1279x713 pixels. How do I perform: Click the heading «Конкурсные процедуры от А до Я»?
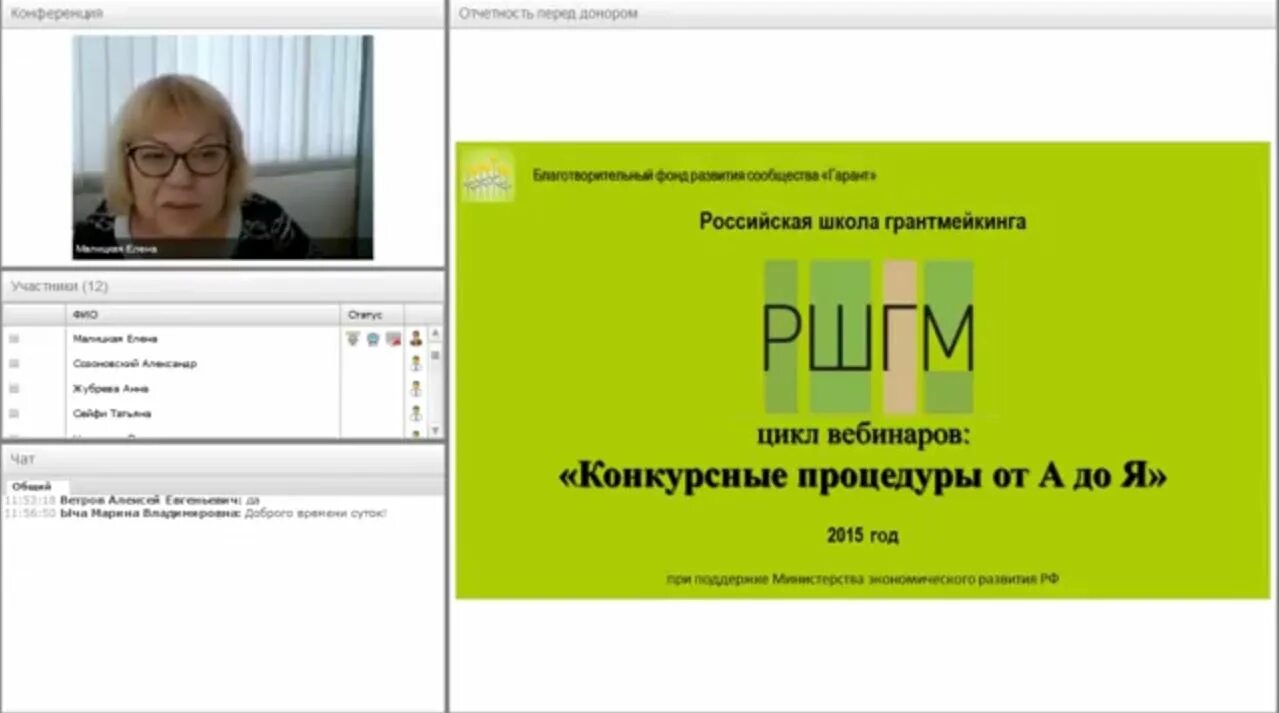862,477
